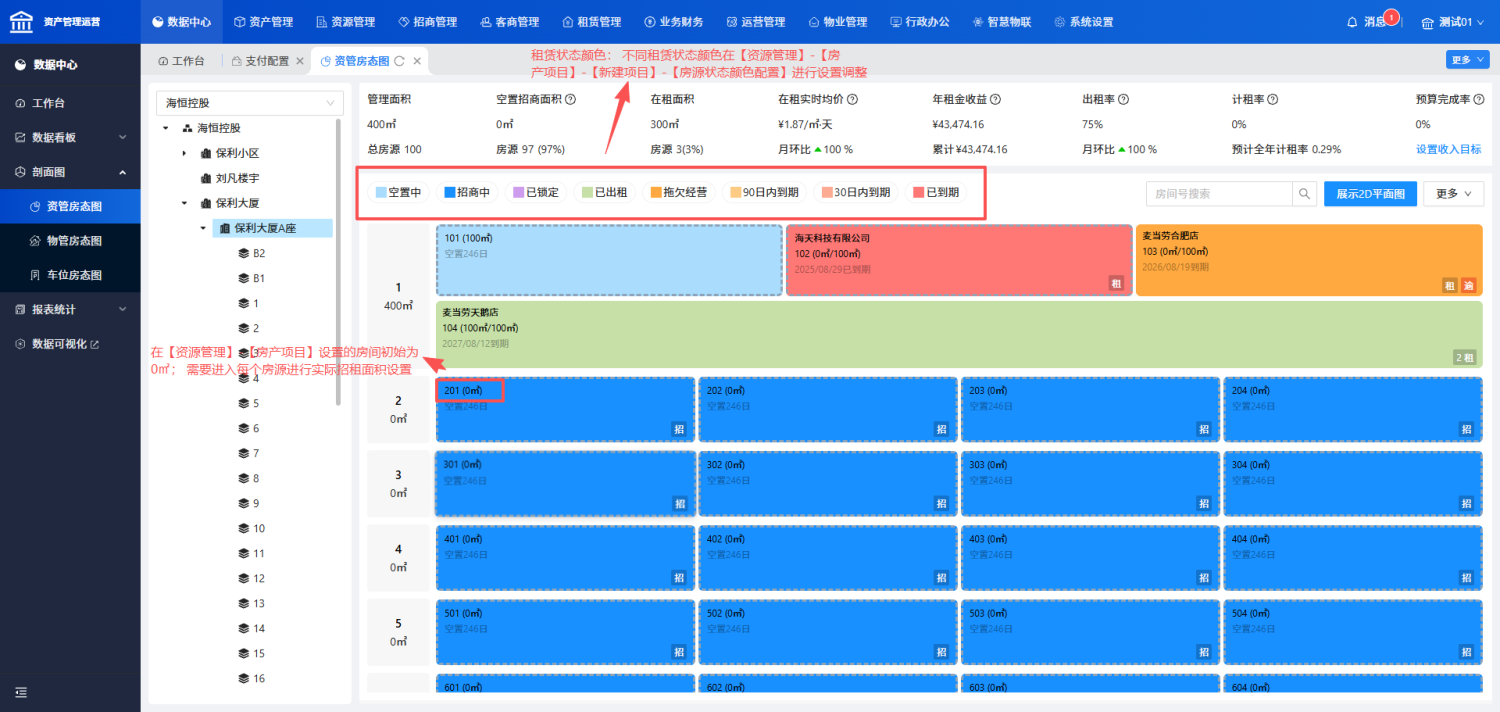This screenshot has width=1500, height=712.
Task: Expand the 保利小区 tree node
Action: pos(184,153)
